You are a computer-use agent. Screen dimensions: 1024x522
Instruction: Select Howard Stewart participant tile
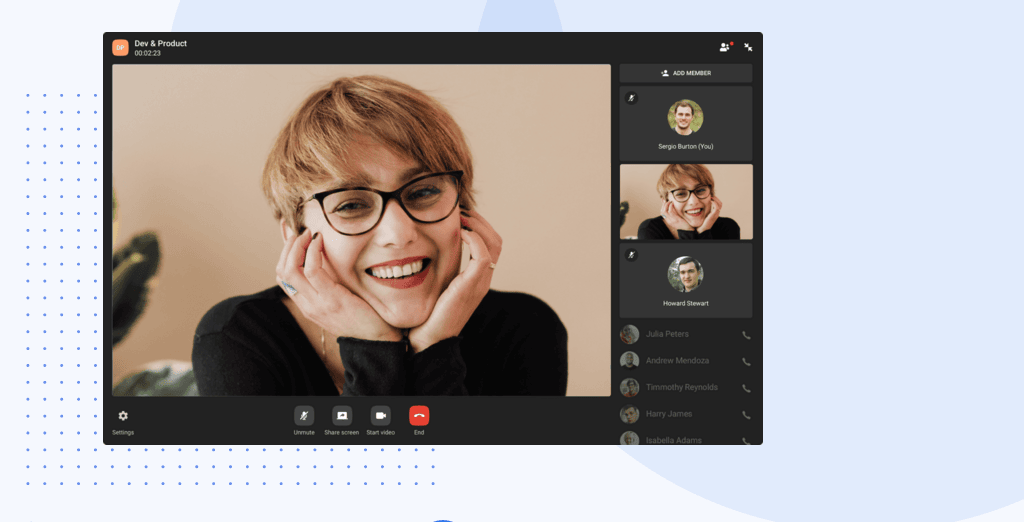pos(686,281)
